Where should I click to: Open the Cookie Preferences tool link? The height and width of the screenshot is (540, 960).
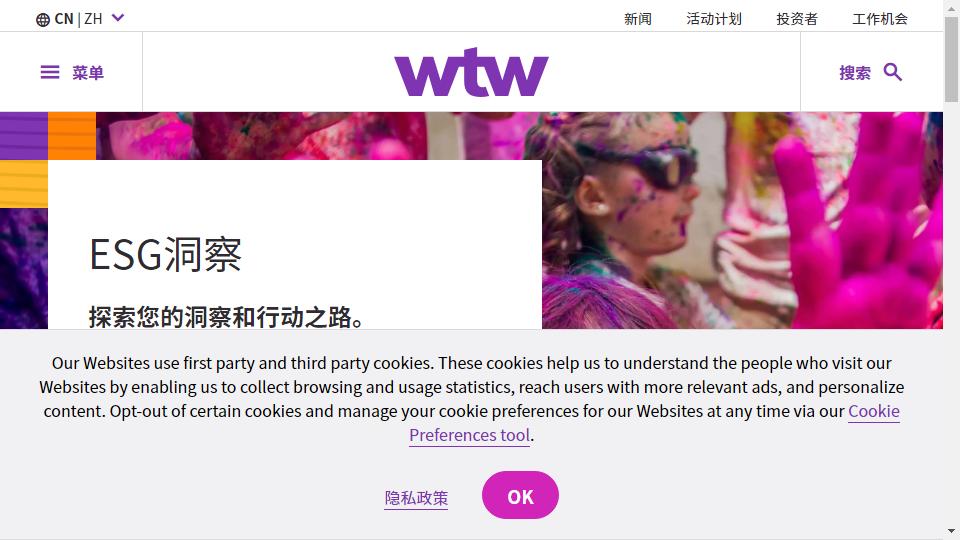654,423
